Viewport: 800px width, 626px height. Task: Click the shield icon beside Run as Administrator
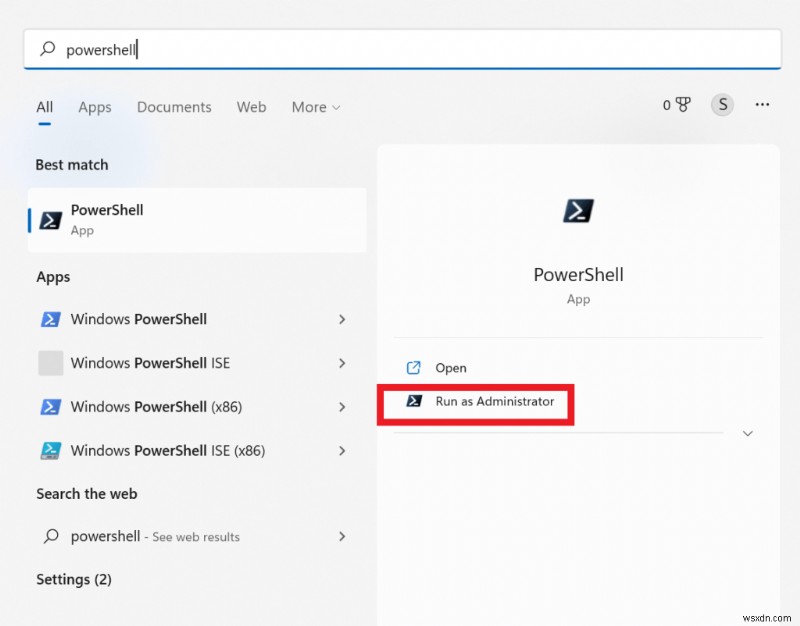click(x=414, y=402)
